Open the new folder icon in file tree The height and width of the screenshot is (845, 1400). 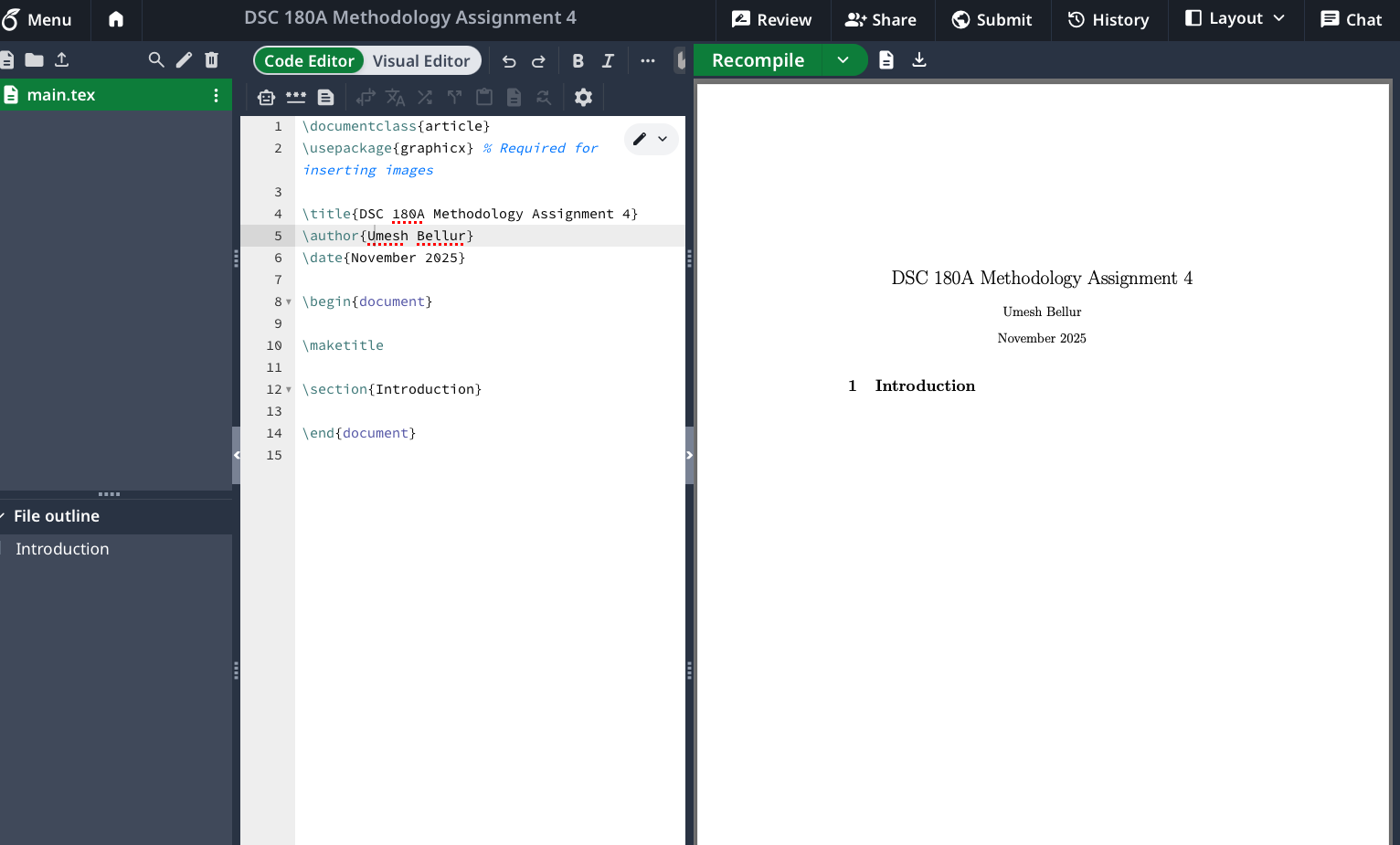pyautogui.click(x=35, y=60)
